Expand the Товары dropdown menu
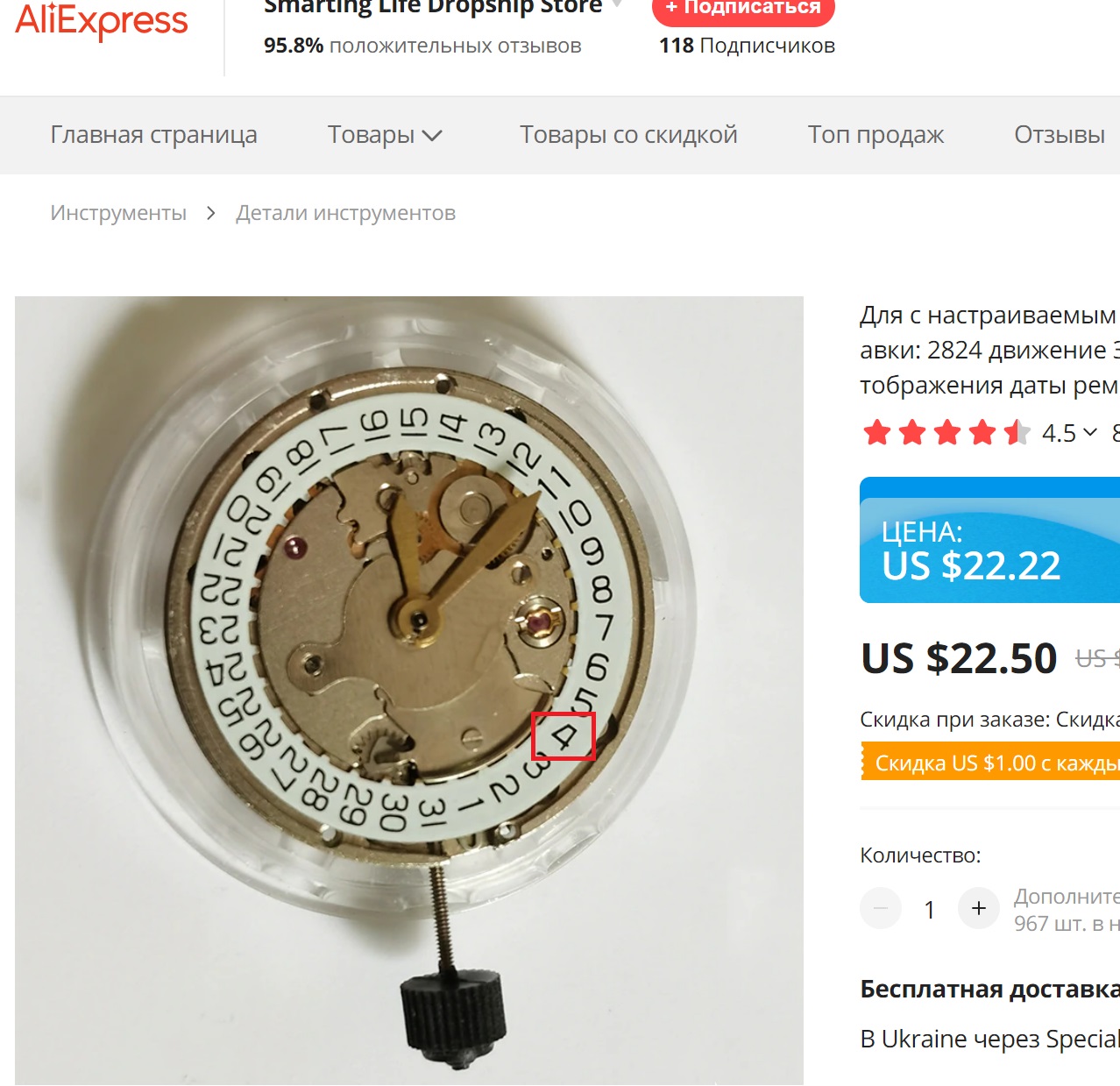 (x=385, y=135)
